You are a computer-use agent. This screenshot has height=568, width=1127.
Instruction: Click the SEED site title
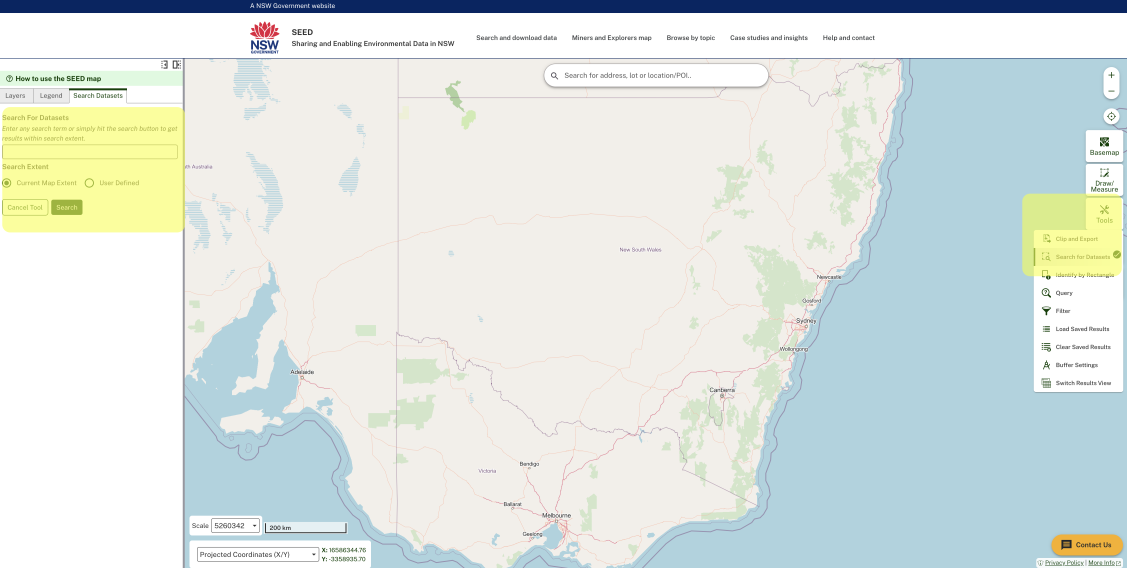coord(302,32)
